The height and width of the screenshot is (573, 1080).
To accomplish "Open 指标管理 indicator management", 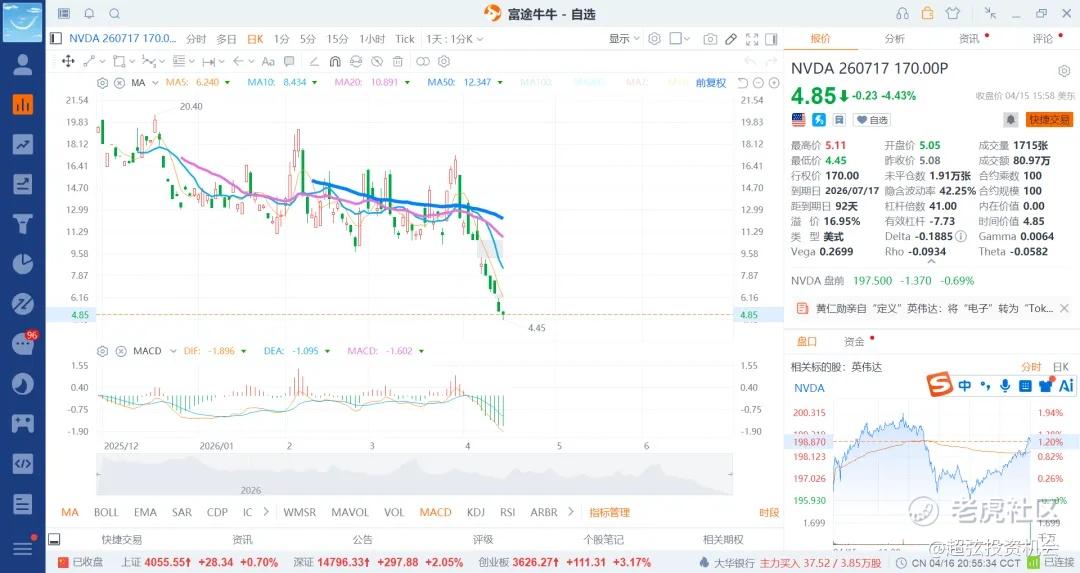I will (x=610, y=512).
